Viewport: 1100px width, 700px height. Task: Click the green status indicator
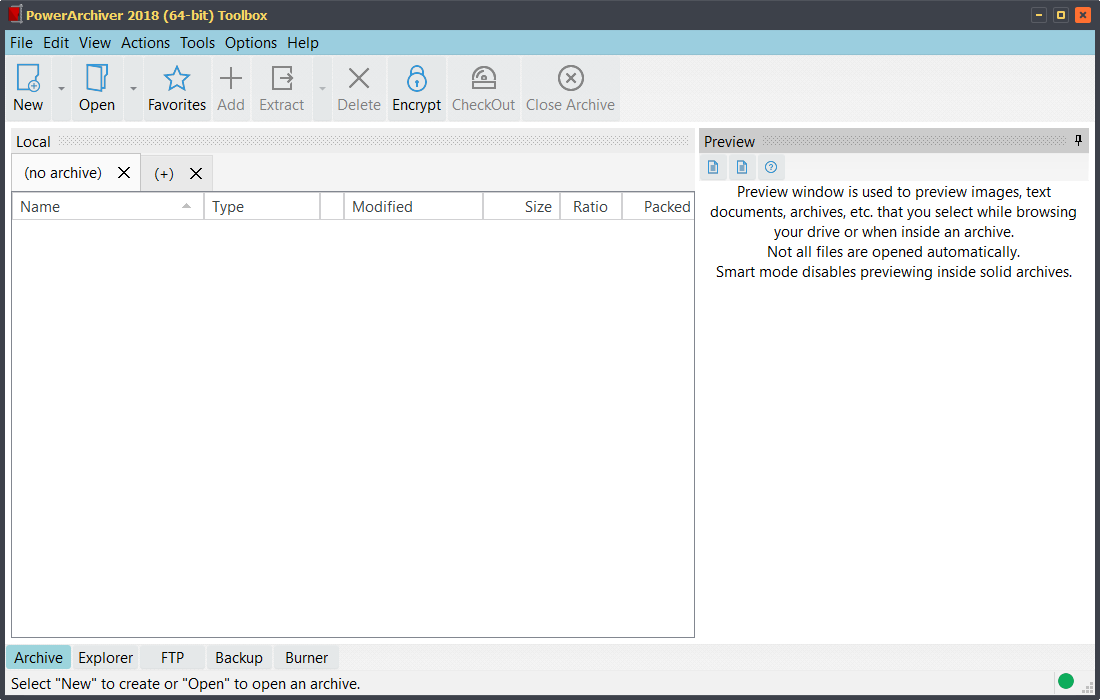[x=1066, y=681]
